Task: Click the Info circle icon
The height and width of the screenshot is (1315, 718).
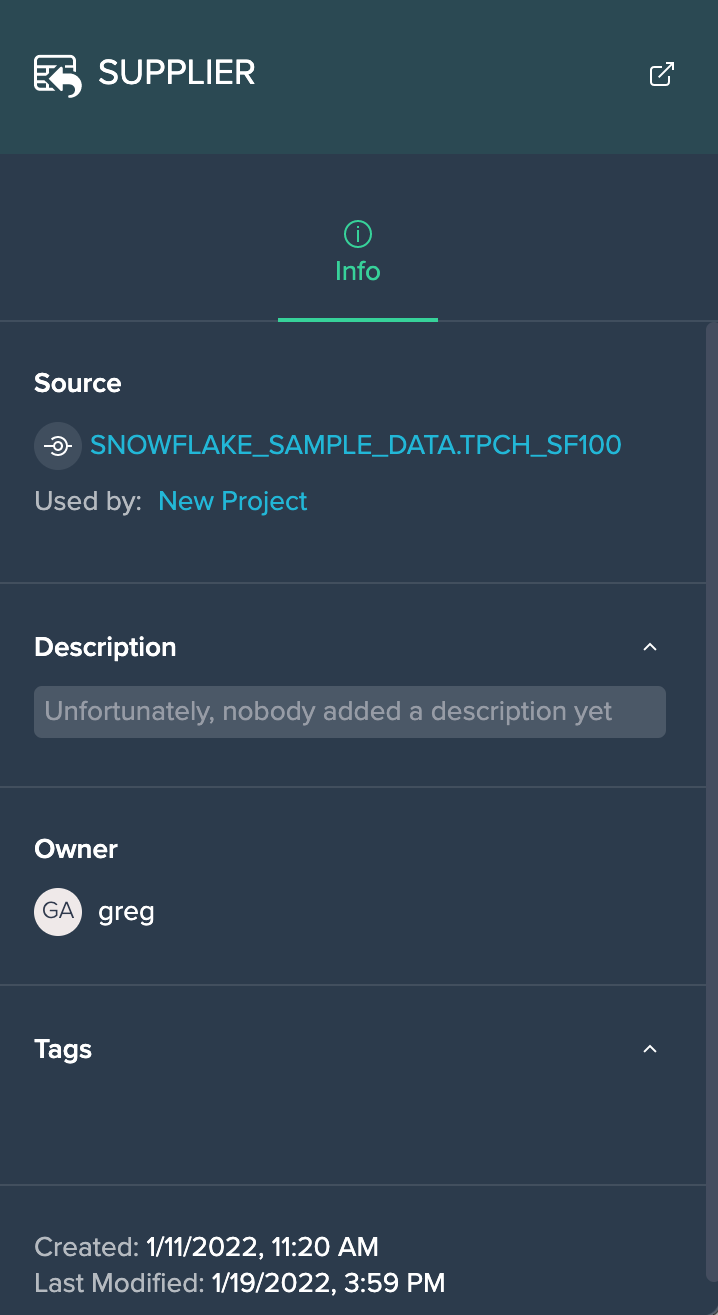Action: coord(357,234)
